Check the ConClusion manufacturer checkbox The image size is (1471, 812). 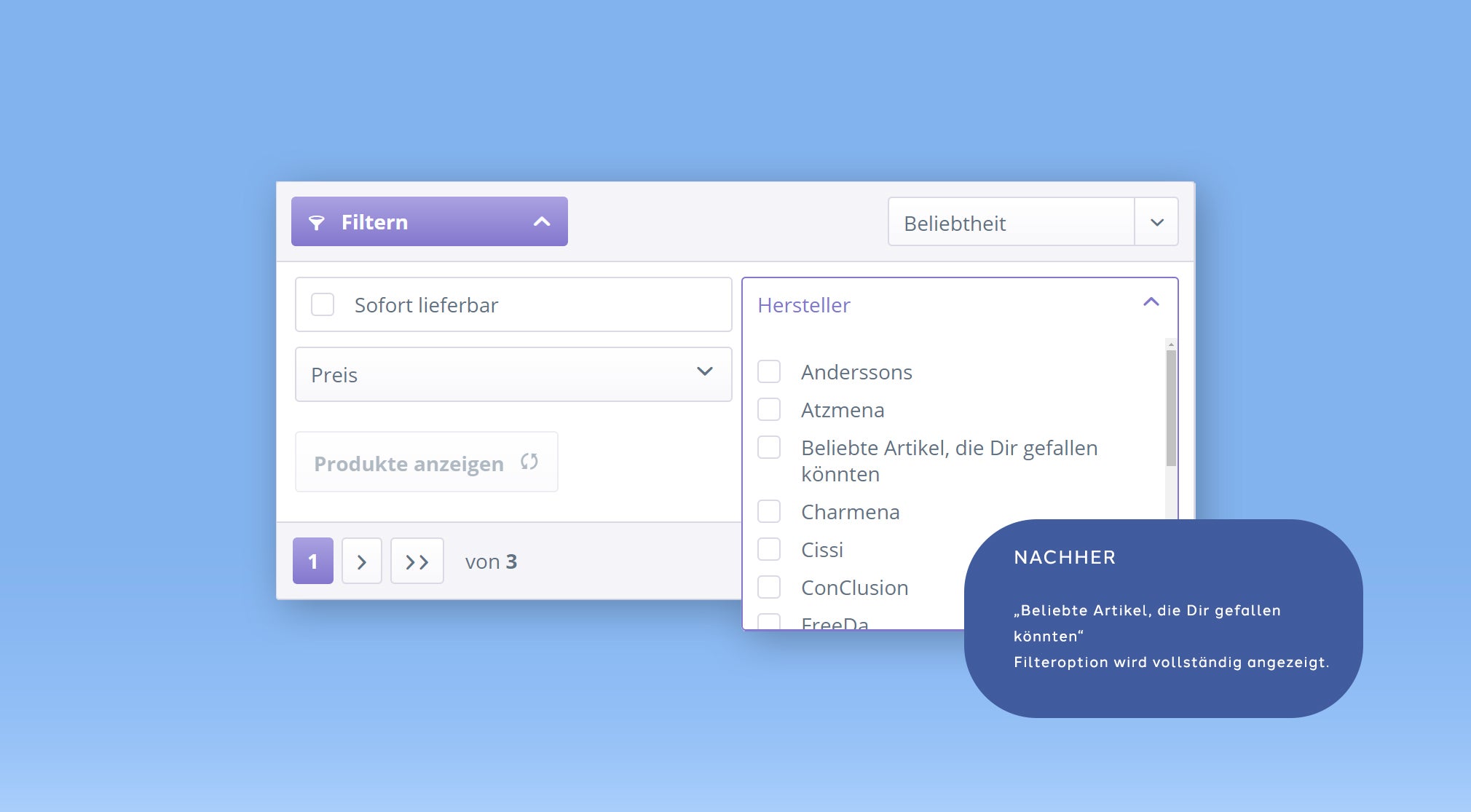(x=769, y=587)
